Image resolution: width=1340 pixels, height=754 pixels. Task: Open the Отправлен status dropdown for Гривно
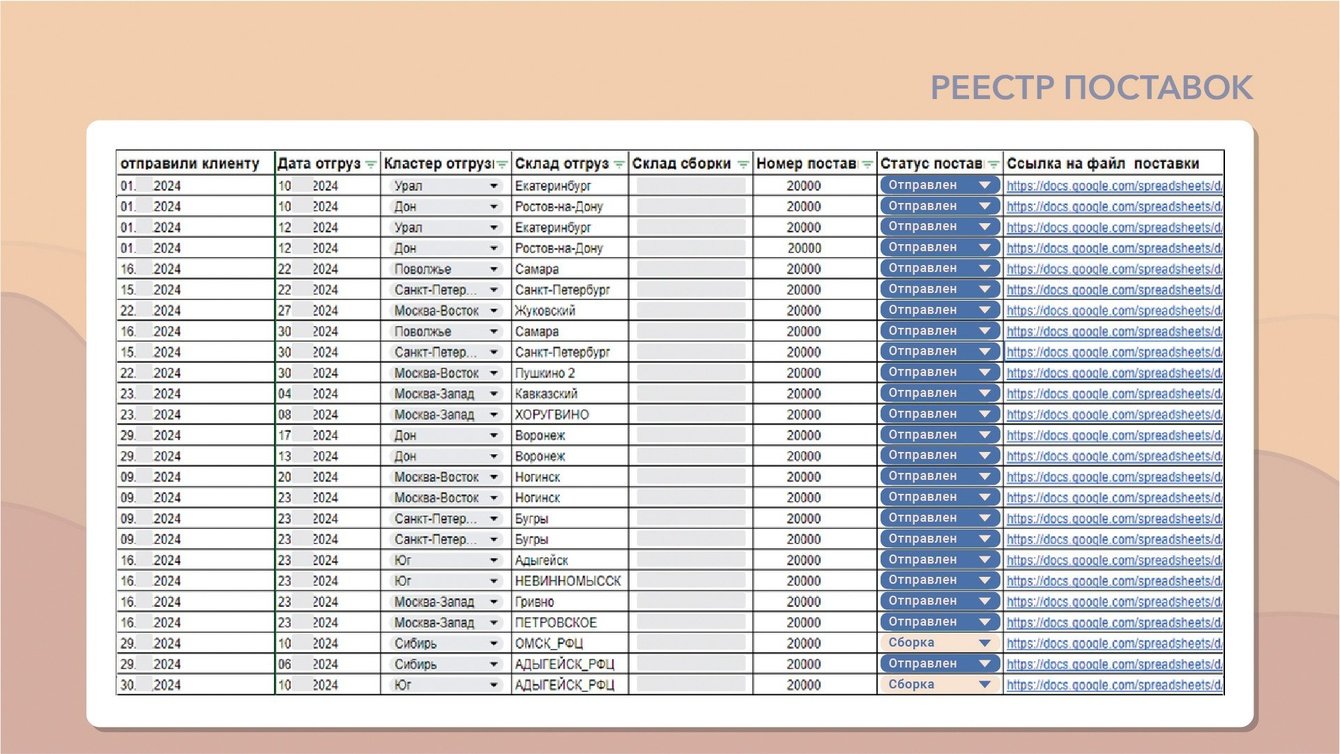click(x=940, y=601)
